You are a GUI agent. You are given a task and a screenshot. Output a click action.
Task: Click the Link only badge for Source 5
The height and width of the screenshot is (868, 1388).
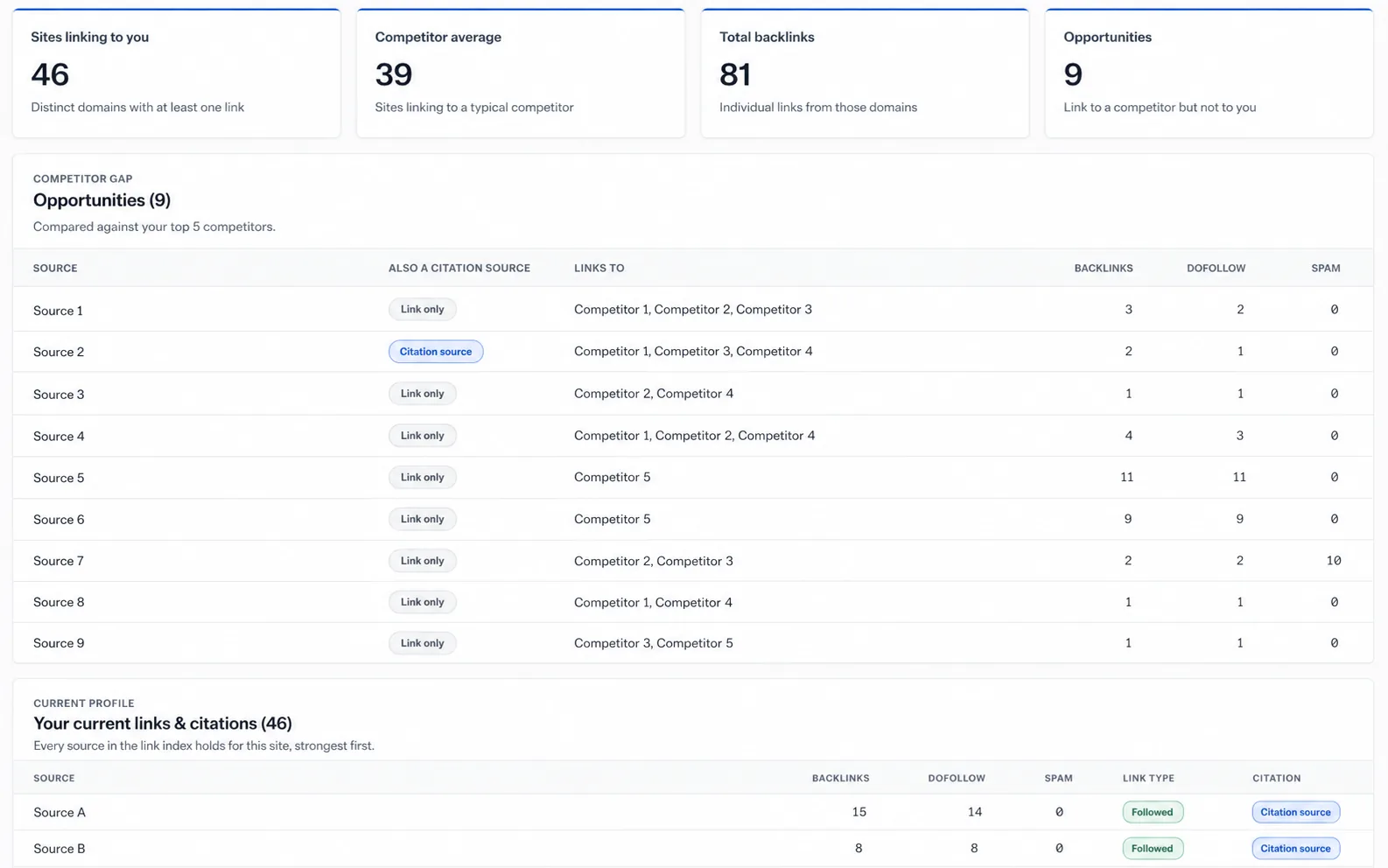click(x=423, y=477)
